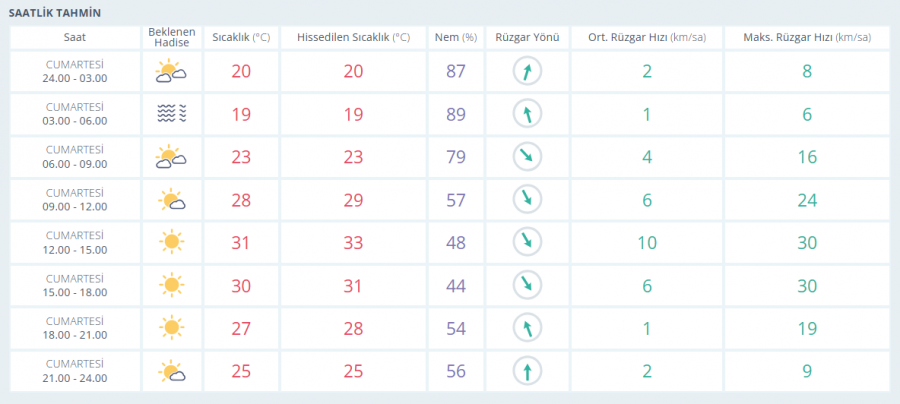
Task: Select the CUMARTESİ 24.00 - 03.00 time cell
Action: (x=75, y=72)
